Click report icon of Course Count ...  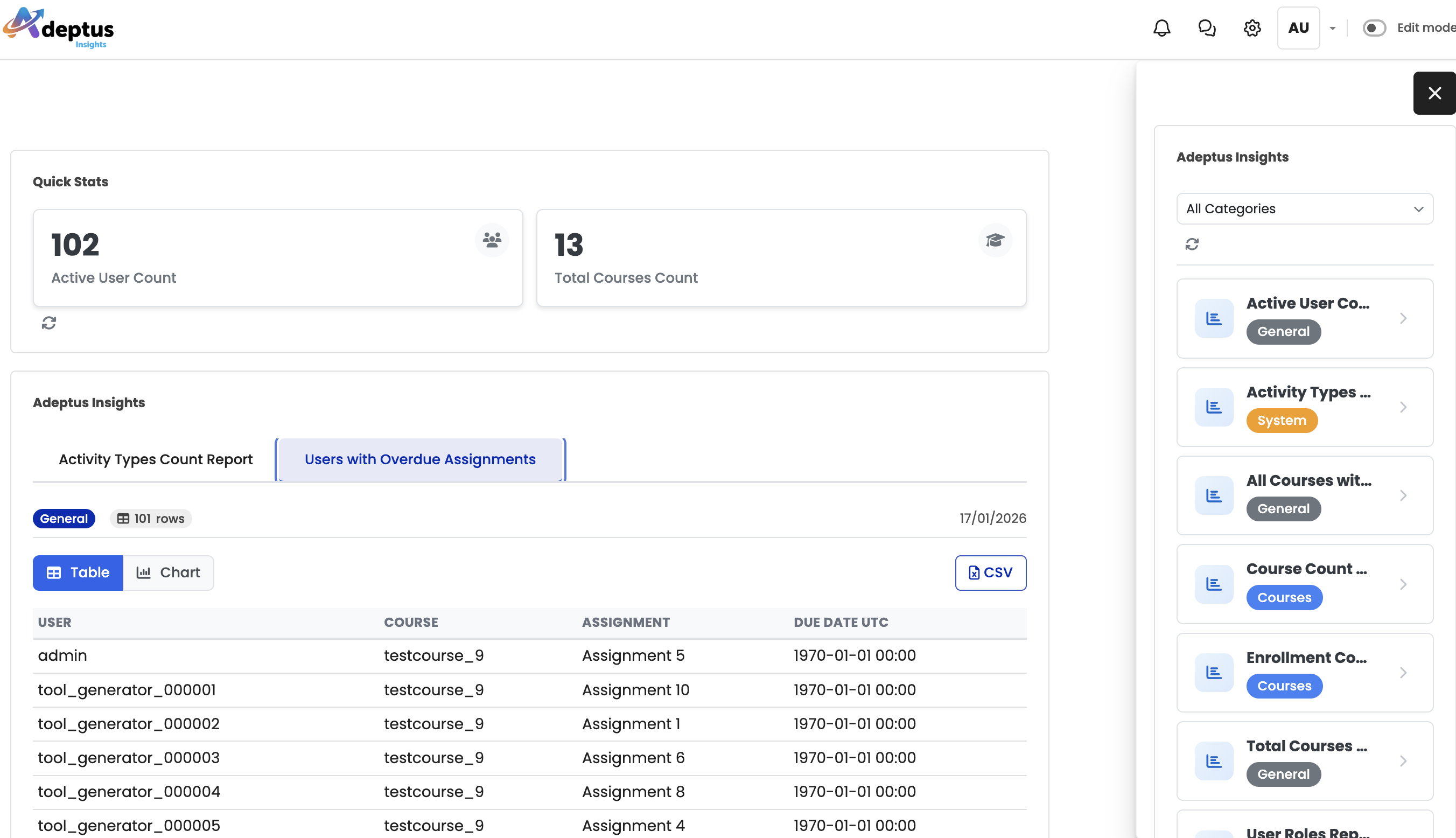click(x=1213, y=584)
